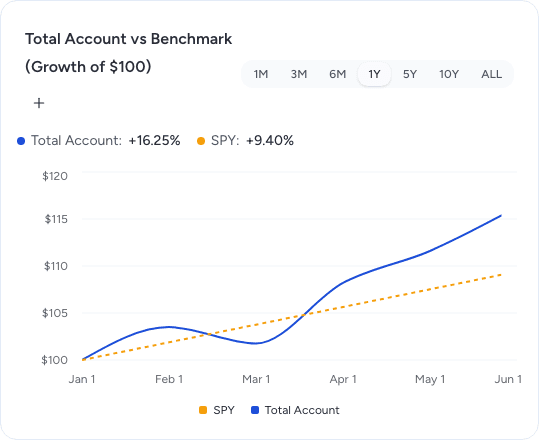Select the ALL time range
The height and width of the screenshot is (440, 539).
491,74
